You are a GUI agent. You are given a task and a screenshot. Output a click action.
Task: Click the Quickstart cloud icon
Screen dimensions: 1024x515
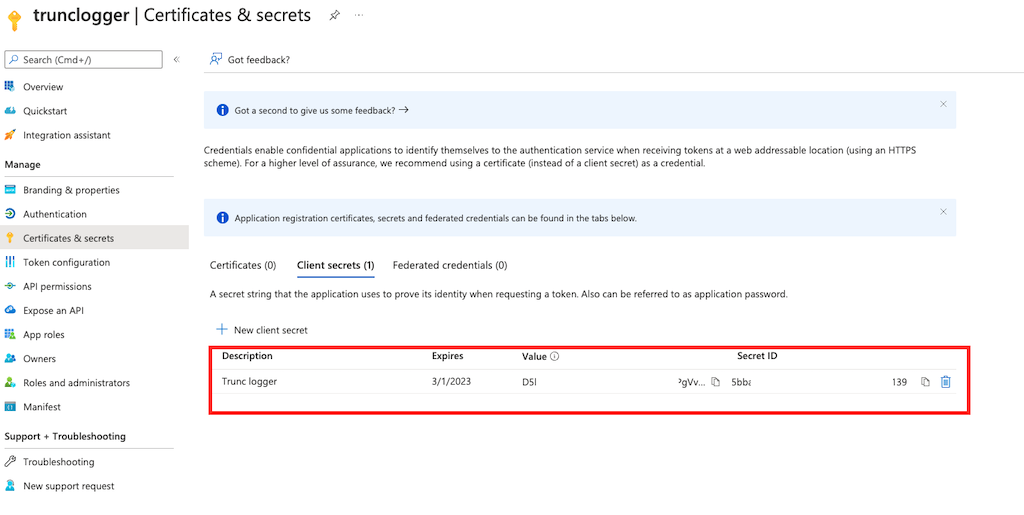click(10, 111)
